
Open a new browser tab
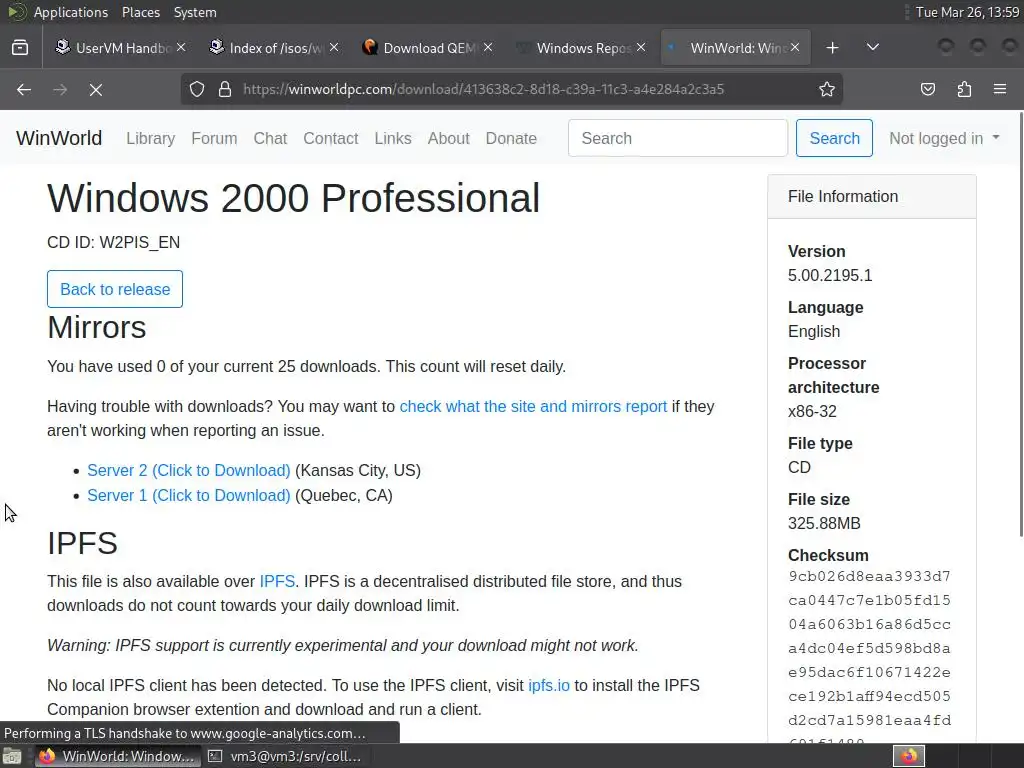click(832, 48)
